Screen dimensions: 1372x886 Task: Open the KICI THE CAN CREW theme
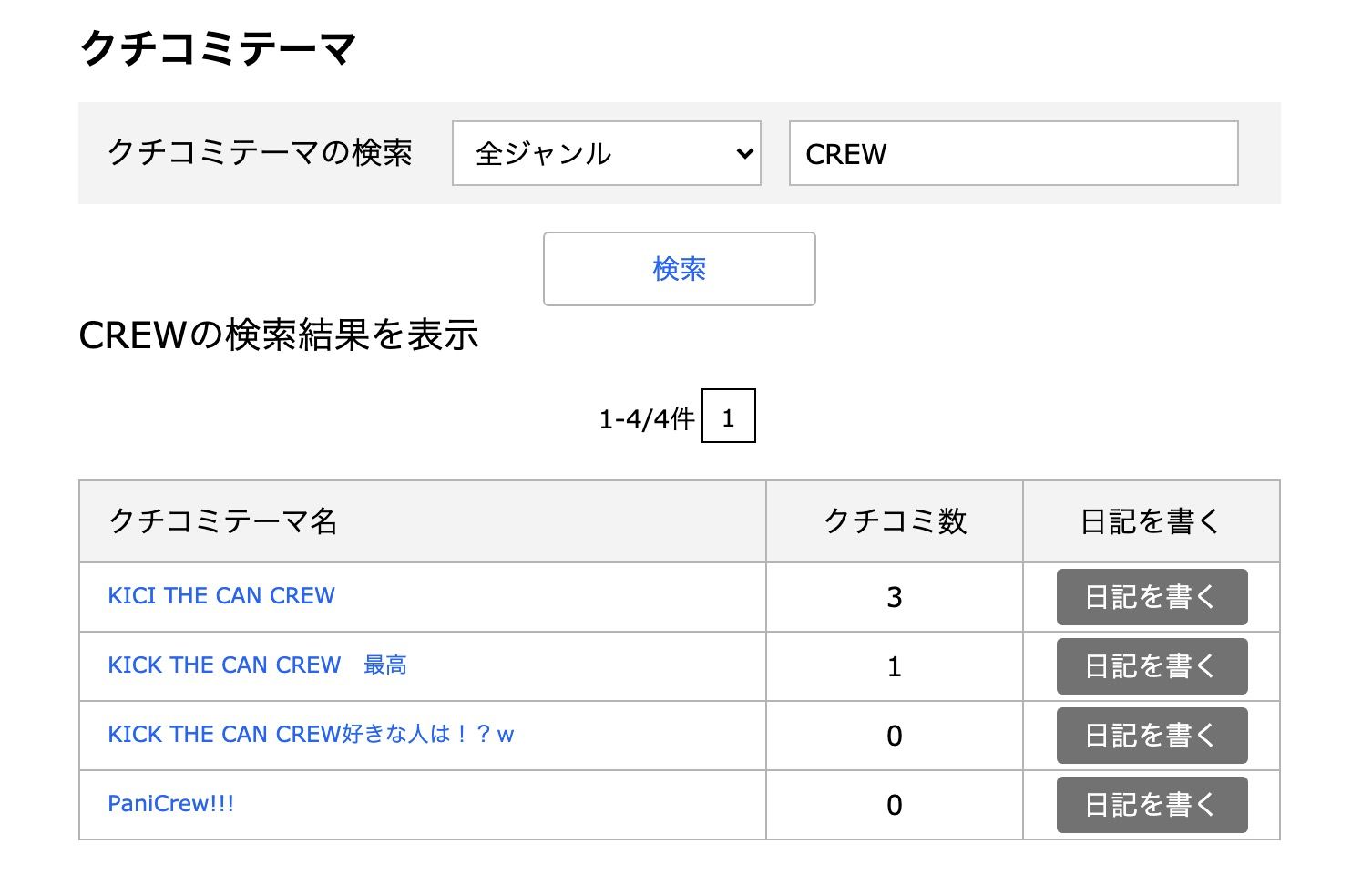pyautogui.click(x=221, y=596)
